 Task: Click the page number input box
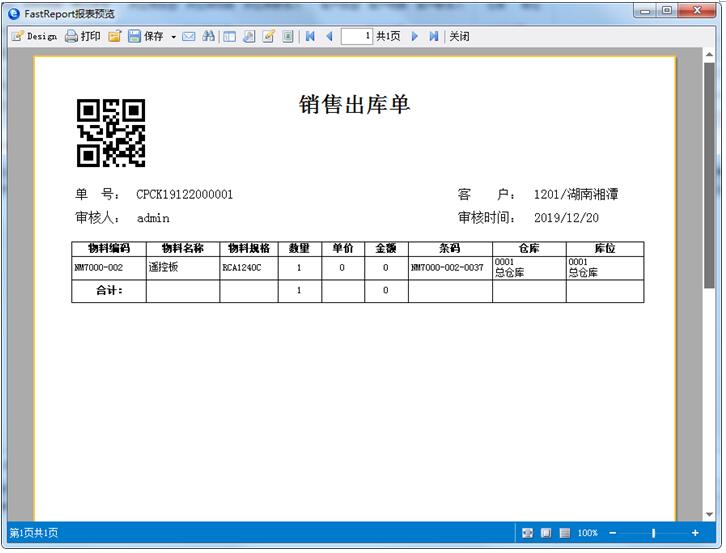tap(357, 36)
